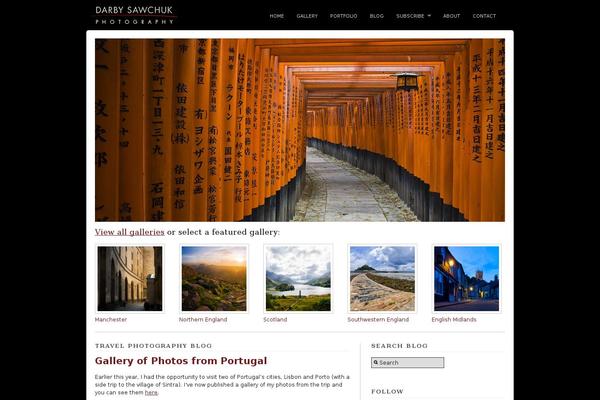
Task: Click the magnifier icon in search box
Action: click(x=376, y=362)
